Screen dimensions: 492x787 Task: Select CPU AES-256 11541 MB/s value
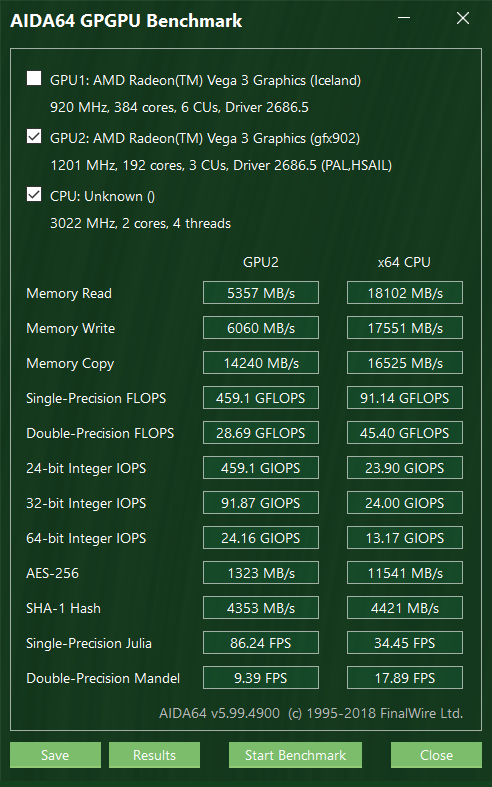(405, 573)
